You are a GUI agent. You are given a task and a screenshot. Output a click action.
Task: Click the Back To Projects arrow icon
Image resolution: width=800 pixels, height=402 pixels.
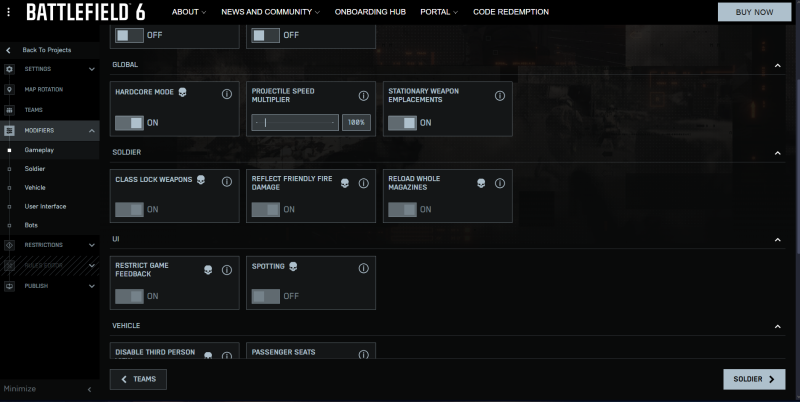[8, 50]
